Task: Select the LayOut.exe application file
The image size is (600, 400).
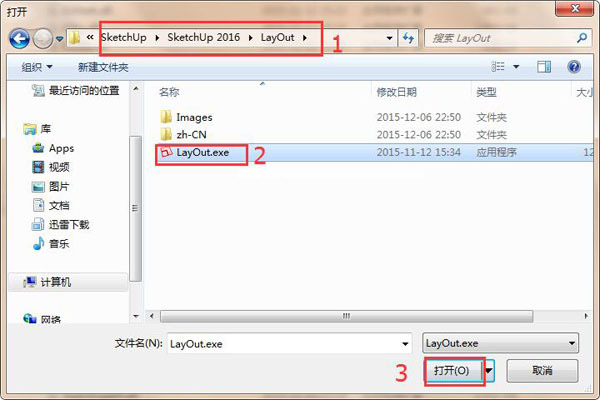Action: (x=202, y=152)
